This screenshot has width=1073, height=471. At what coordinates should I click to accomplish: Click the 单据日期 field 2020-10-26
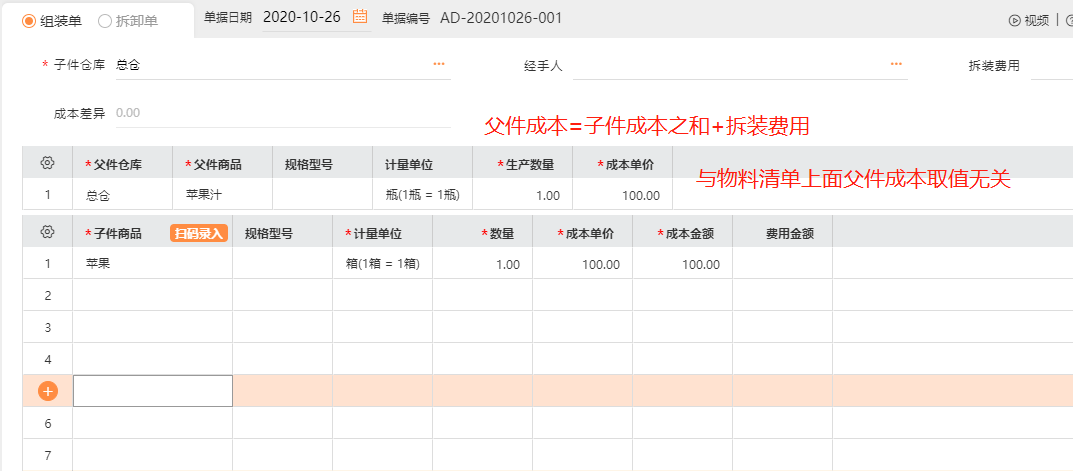click(x=302, y=18)
